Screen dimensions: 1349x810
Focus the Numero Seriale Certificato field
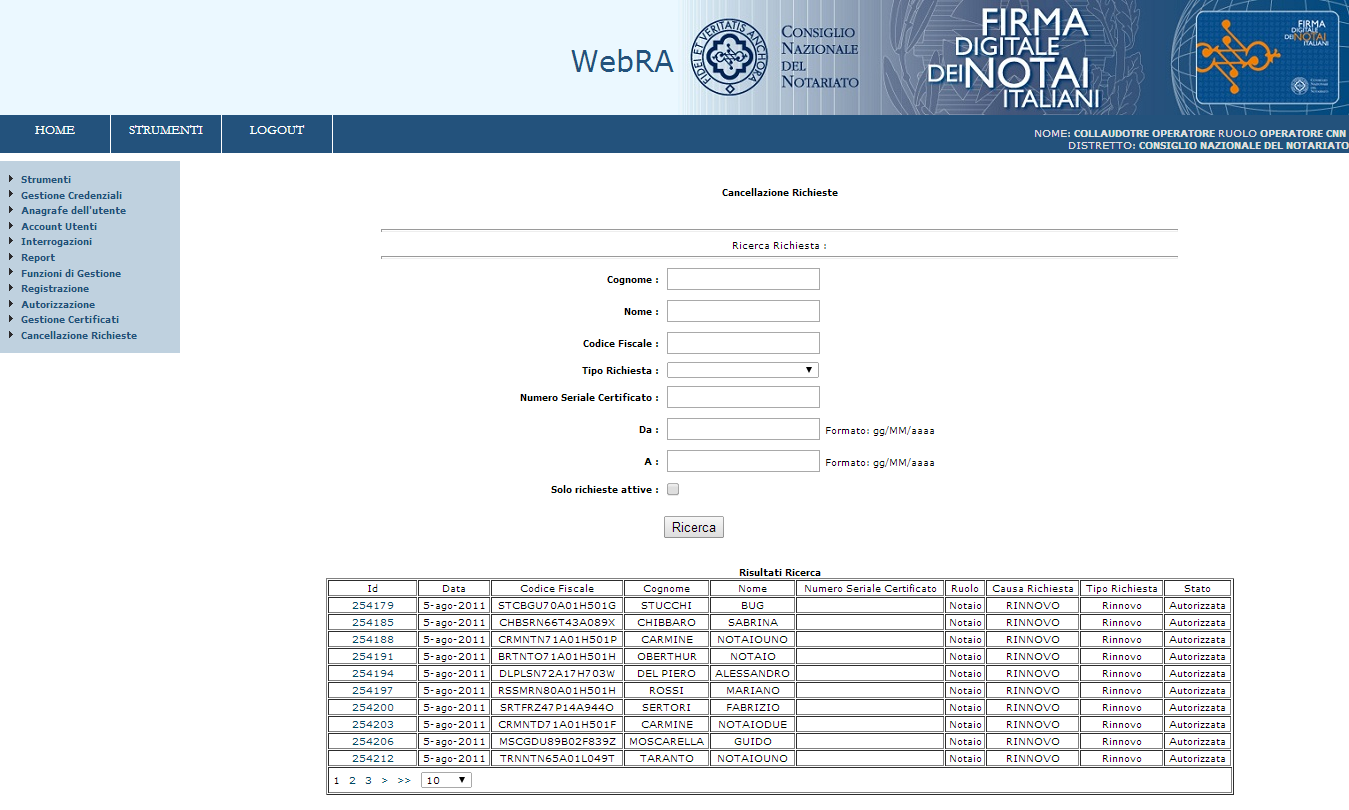click(x=743, y=397)
